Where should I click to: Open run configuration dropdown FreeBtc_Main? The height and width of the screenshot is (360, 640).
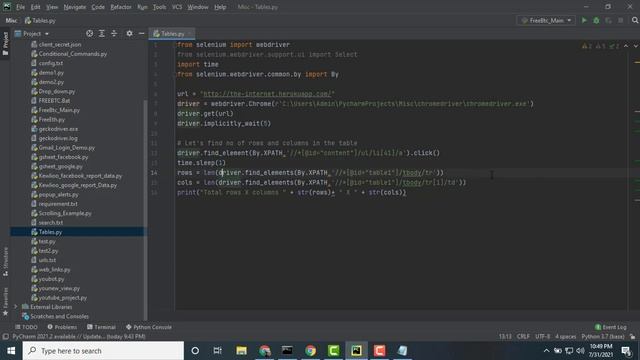click(x=546, y=20)
